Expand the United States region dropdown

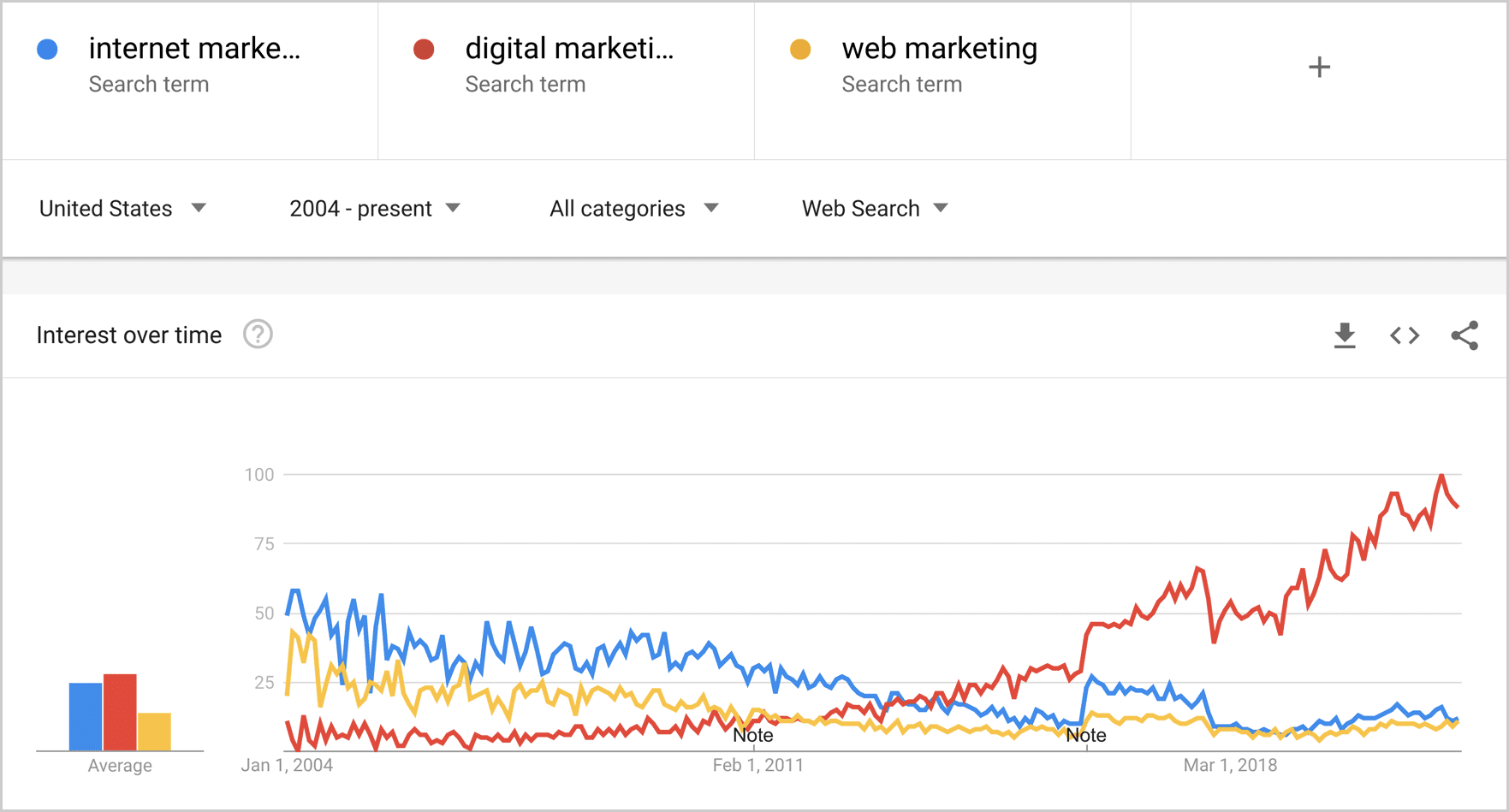122,209
